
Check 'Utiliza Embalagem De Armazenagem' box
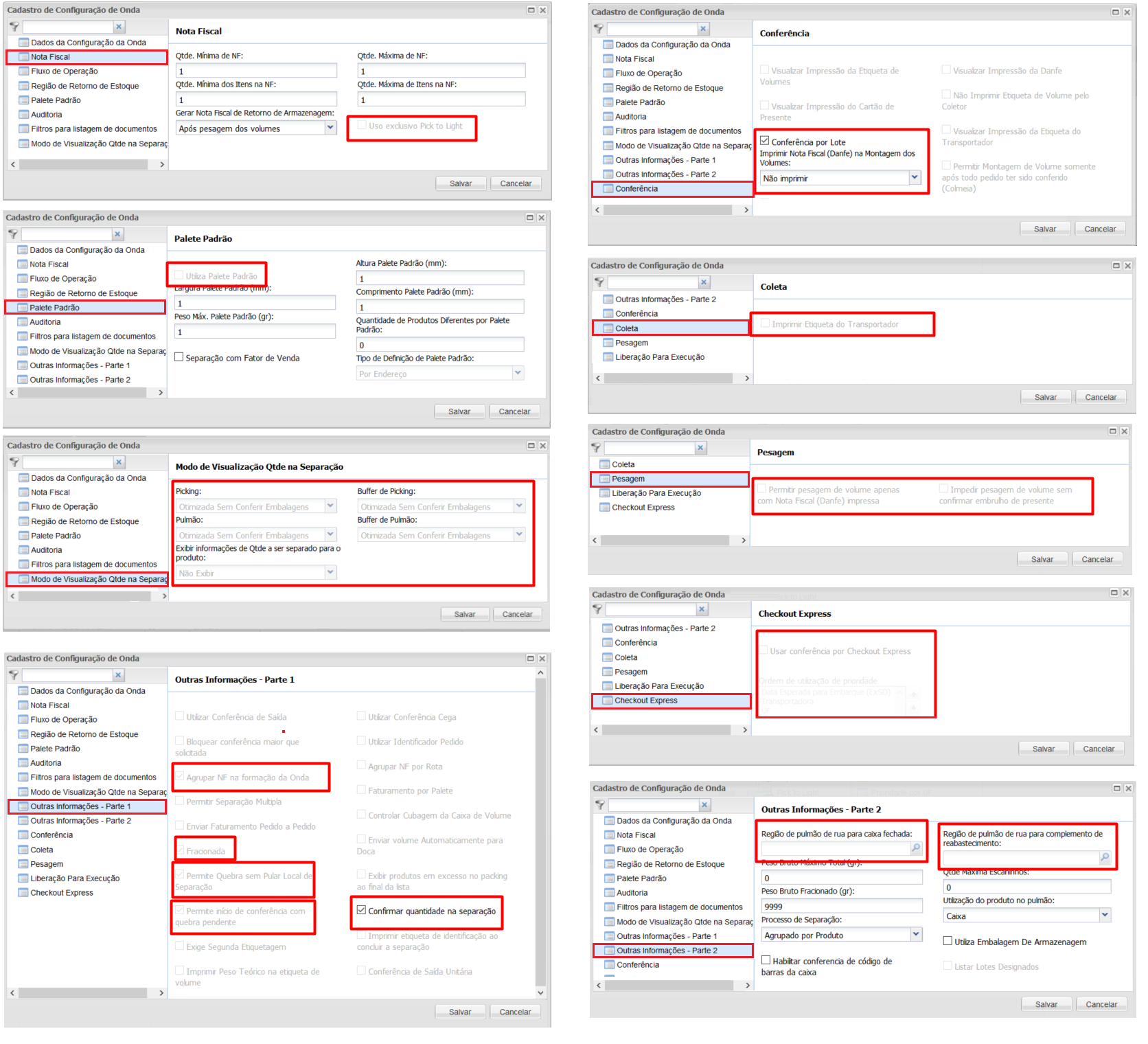click(948, 941)
